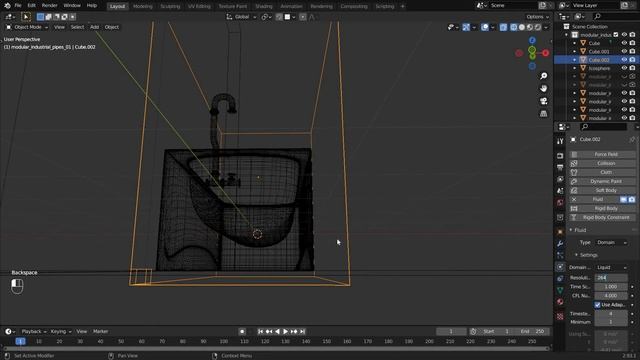Viewport: 640px width, 360px height.
Task: Open the Scene properties tab icon
Action: click(560, 191)
